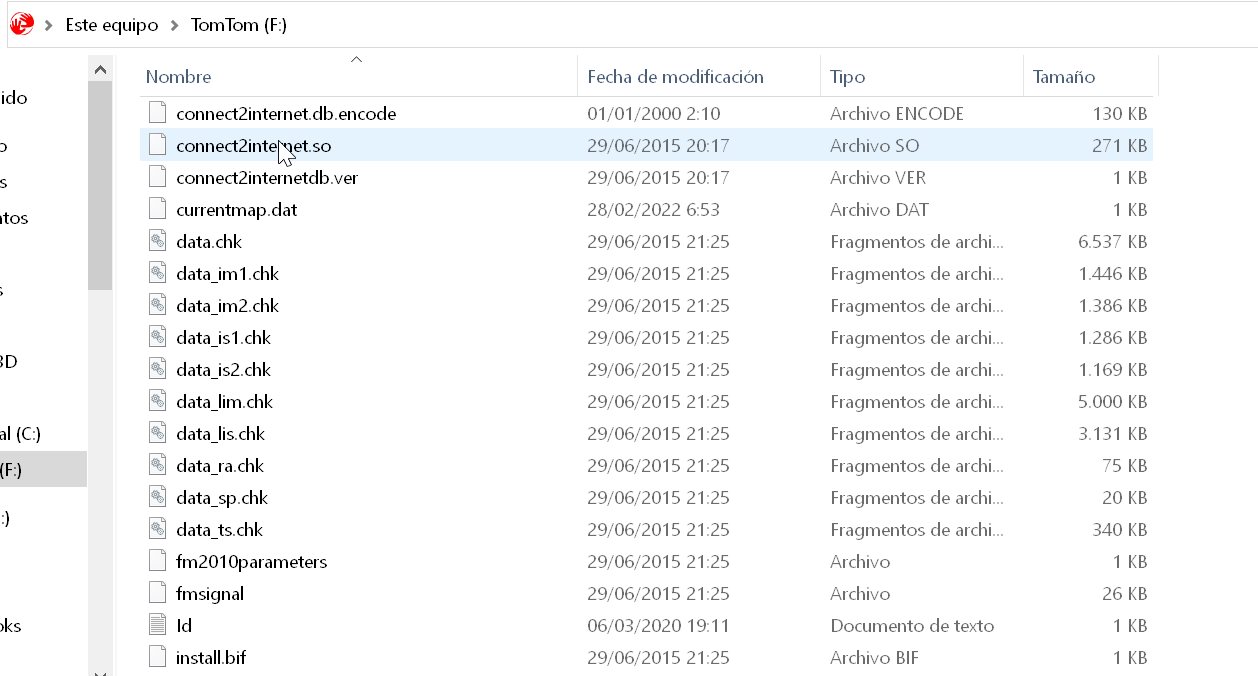
Task: Click the date '01/01/2000 2:10'
Action: point(653,113)
